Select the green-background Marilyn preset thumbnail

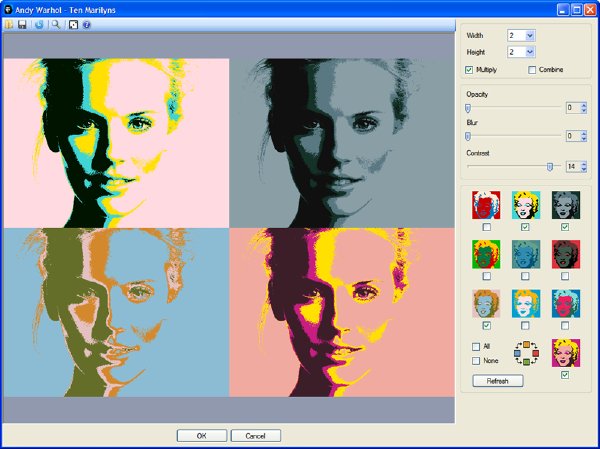[486, 254]
